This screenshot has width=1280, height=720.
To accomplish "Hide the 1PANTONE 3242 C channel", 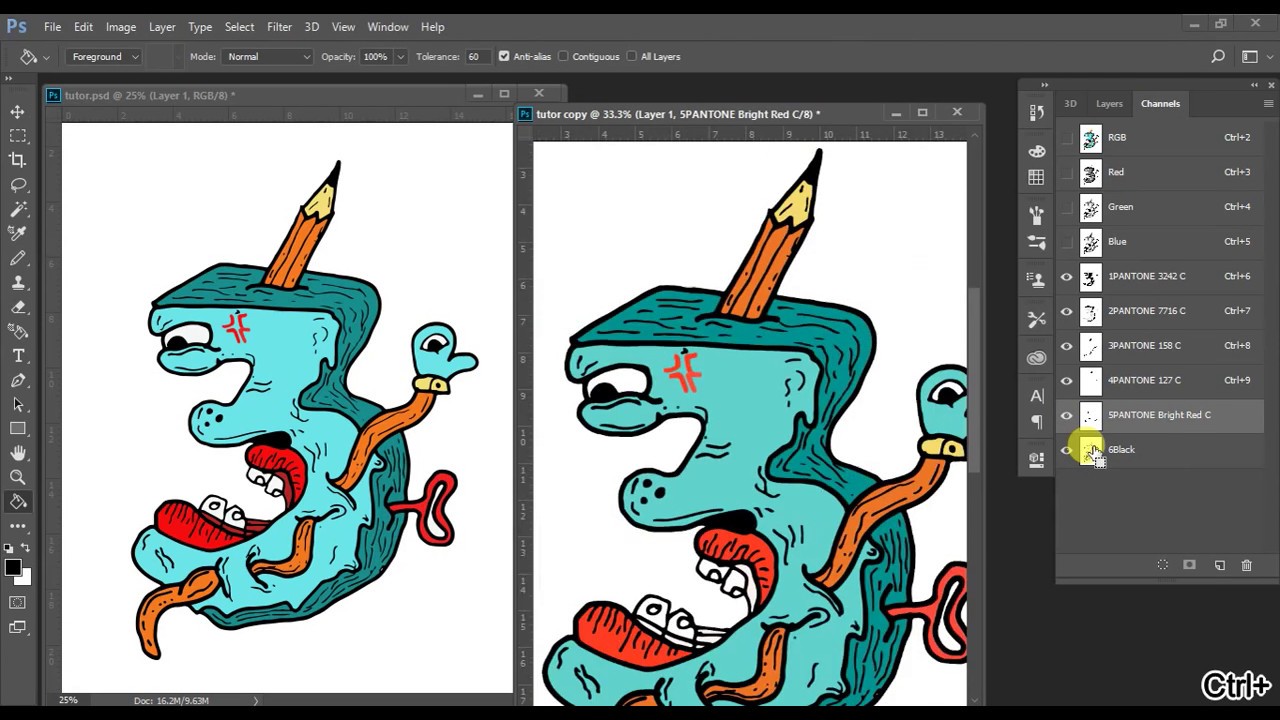I will pos(1066,277).
